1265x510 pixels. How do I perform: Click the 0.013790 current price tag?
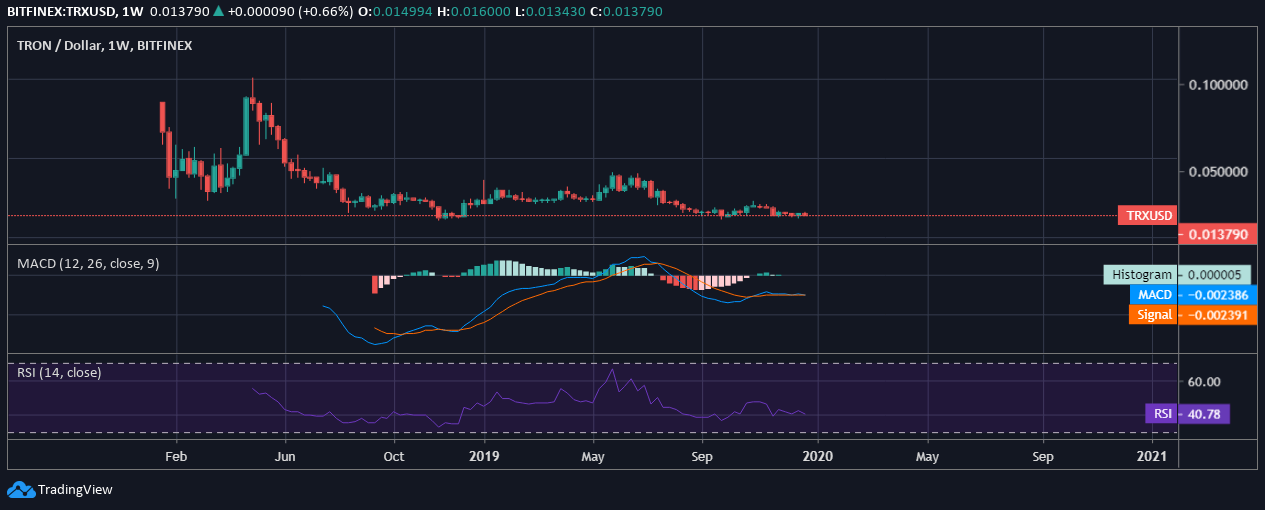(x=1216, y=235)
